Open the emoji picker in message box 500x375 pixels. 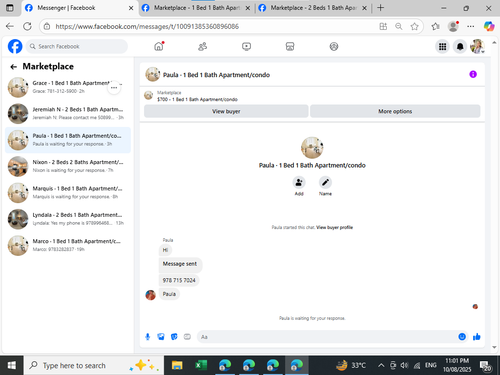point(462,337)
